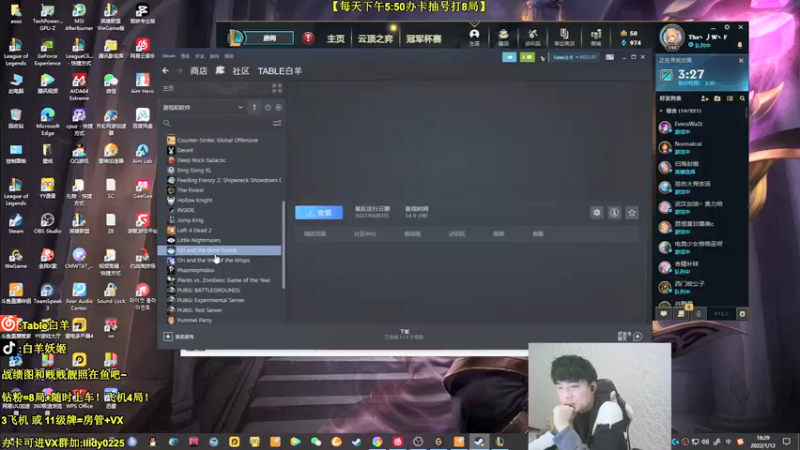Open the 冠军杯赛 Clash tab in League
This screenshot has width=800, height=450.
(424, 39)
